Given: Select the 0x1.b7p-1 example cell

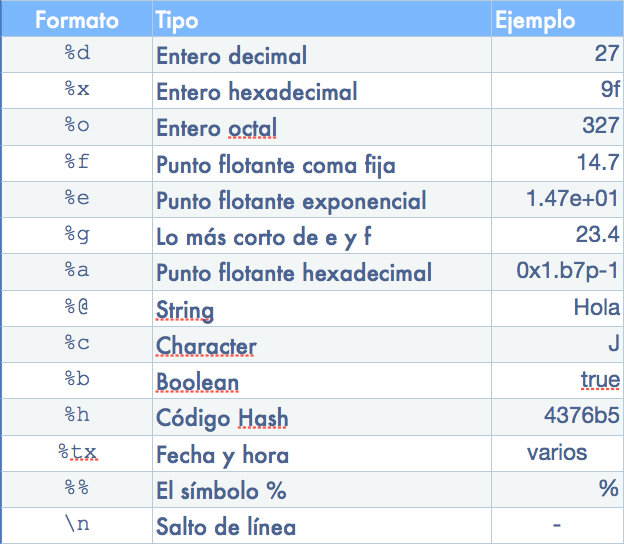Looking at the screenshot, I should pyautogui.click(x=558, y=272).
